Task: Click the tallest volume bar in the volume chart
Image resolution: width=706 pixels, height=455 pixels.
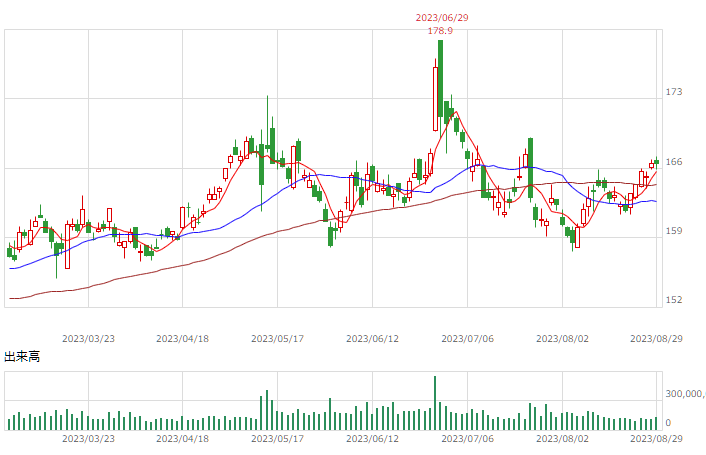Action: (x=435, y=403)
